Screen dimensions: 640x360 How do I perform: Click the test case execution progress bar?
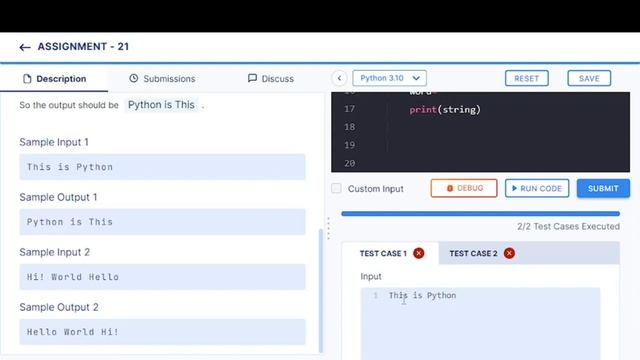480,213
